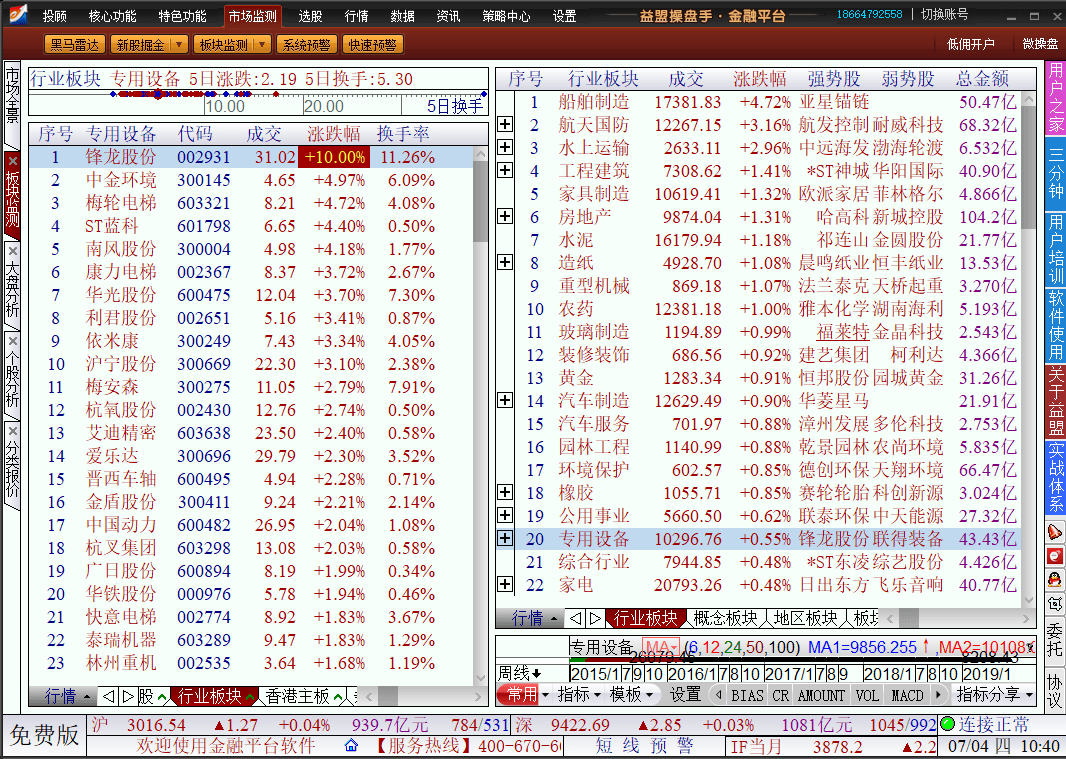Image resolution: width=1066 pixels, height=759 pixels.
Task: Click right arrow beside 行情 in stock list tabs
Action: coord(127,696)
